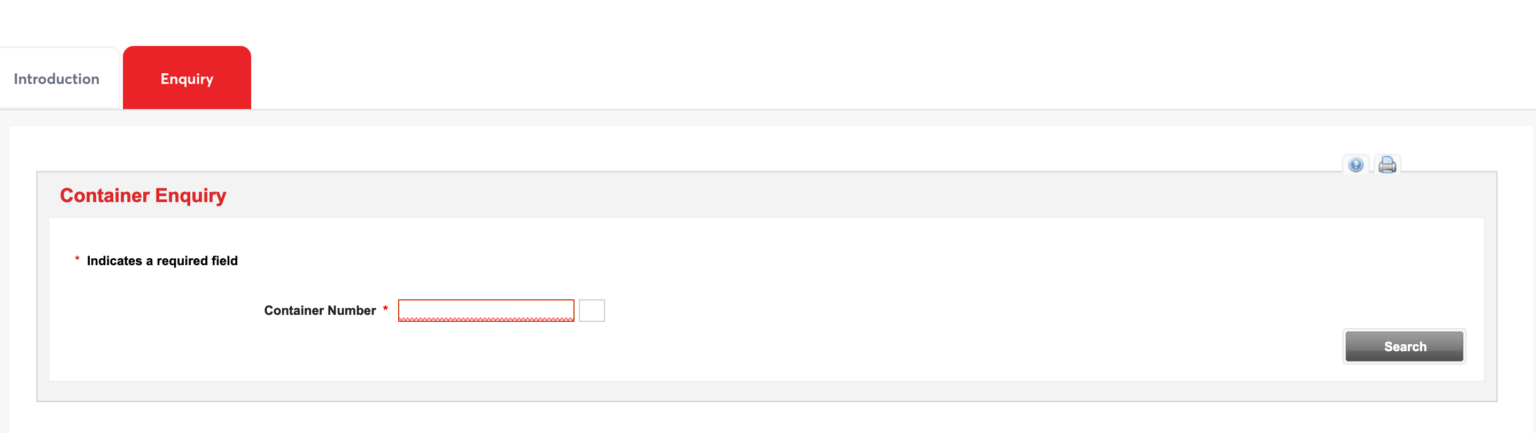Click the blue help question mark icon
Viewport: 1536px width, 433px height.
[1356, 165]
